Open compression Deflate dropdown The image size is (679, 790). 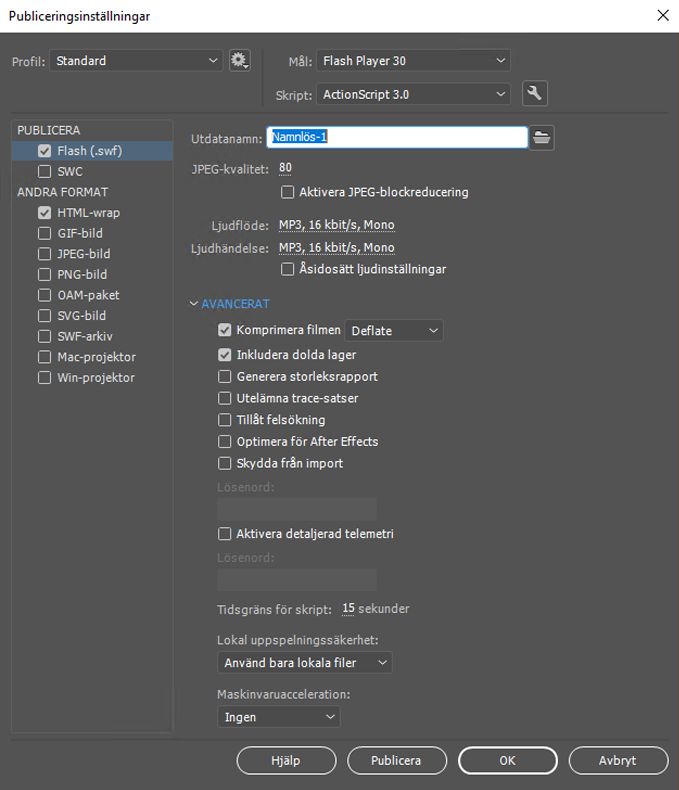(394, 331)
